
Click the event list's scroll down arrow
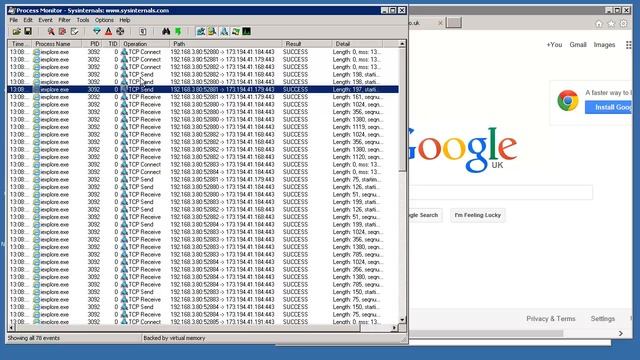point(402,320)
